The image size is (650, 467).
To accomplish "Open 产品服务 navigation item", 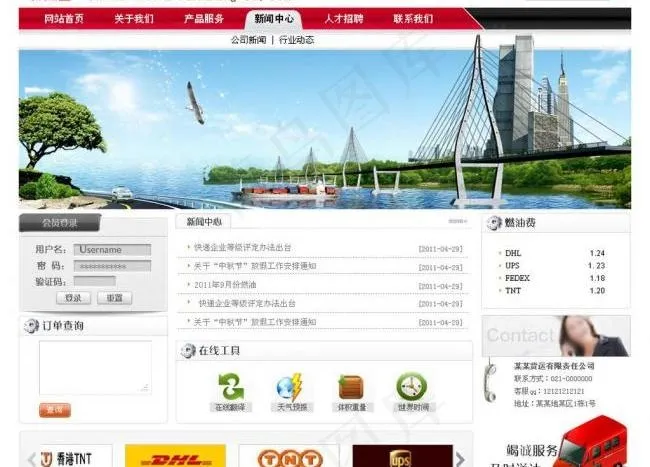I will [x=204, y=19].
